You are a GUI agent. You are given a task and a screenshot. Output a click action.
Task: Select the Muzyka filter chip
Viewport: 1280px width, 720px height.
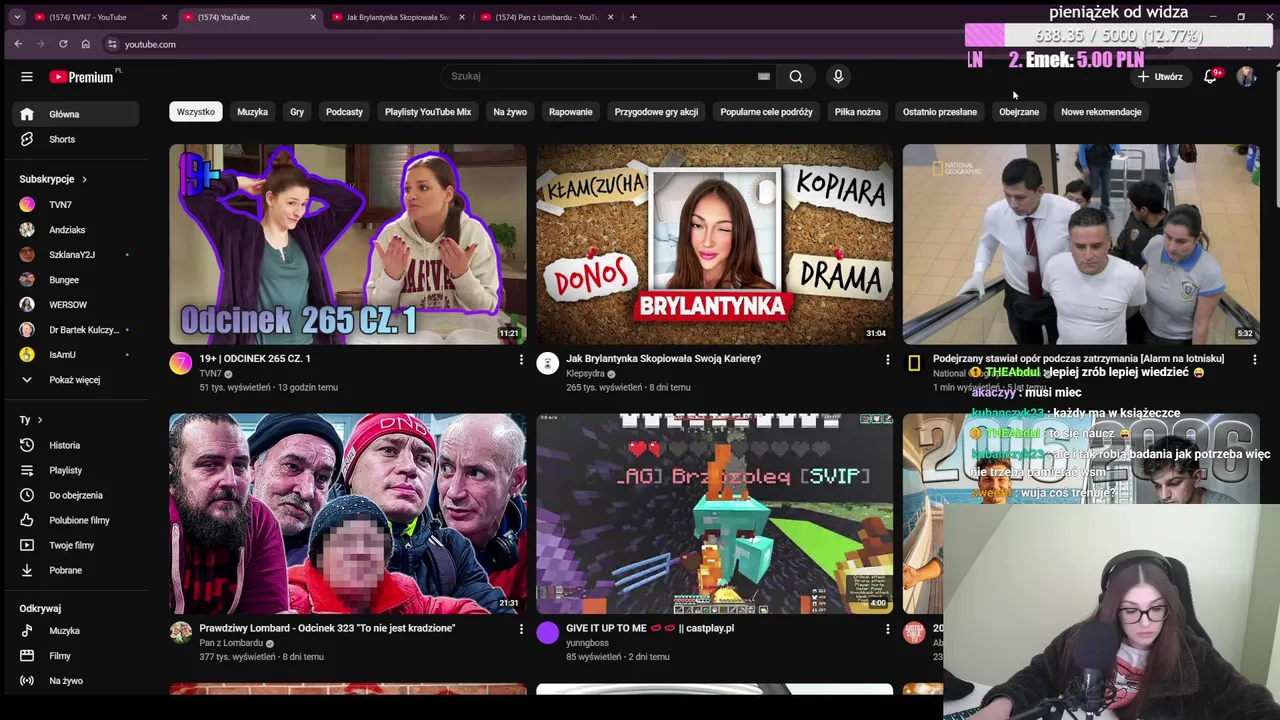tap(252, 112)
